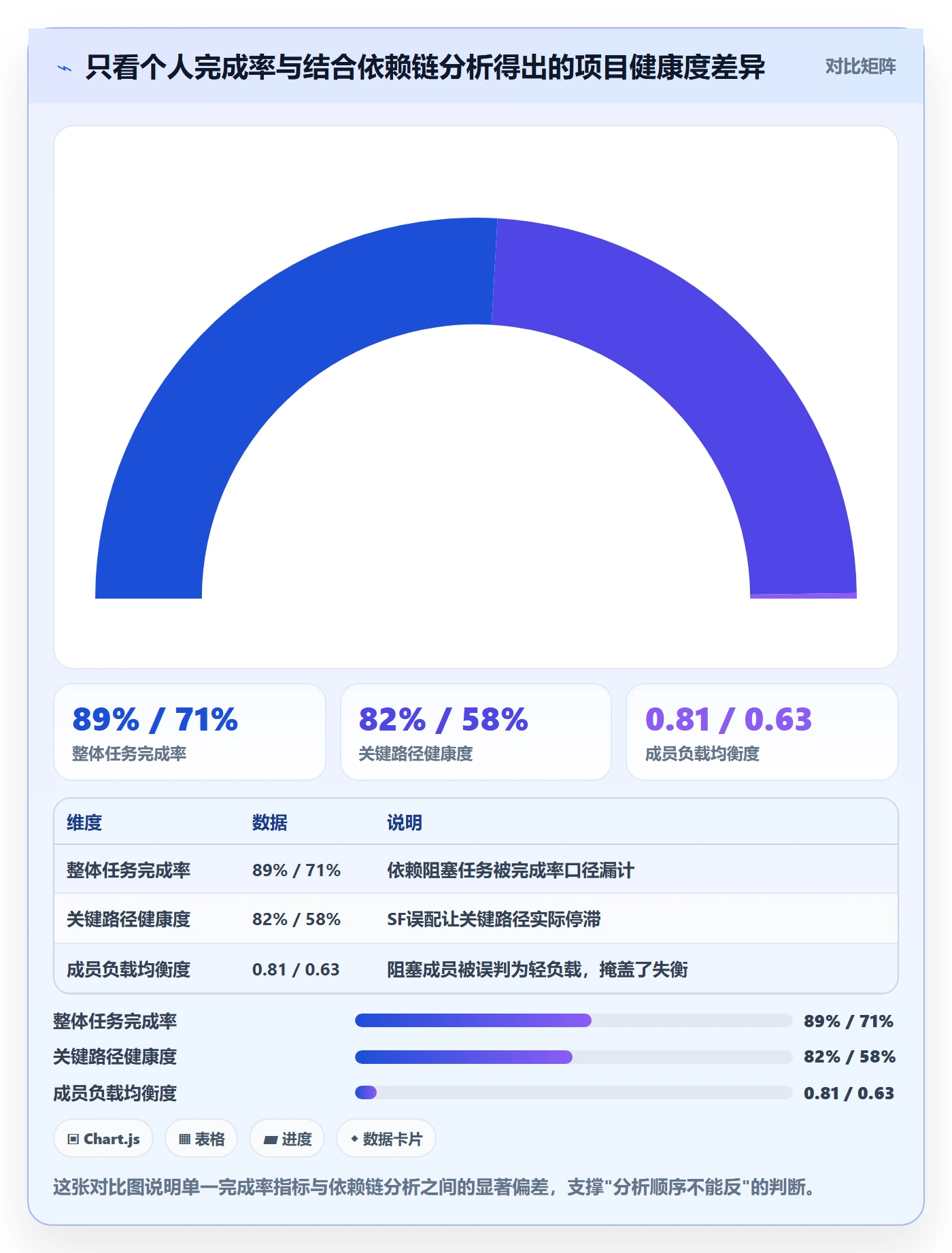Click the 整体任务完成率 progress row label
This screenshot has height=1253, width=952.
point(115,1021)
